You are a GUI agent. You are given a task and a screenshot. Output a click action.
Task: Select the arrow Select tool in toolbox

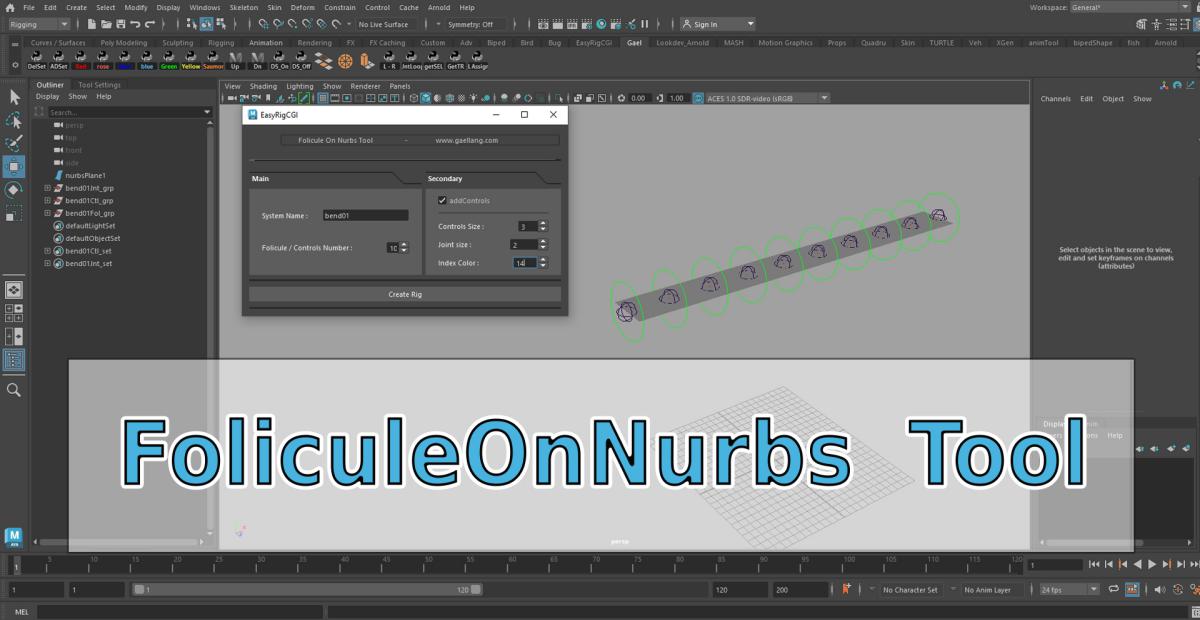coord(14,97)
